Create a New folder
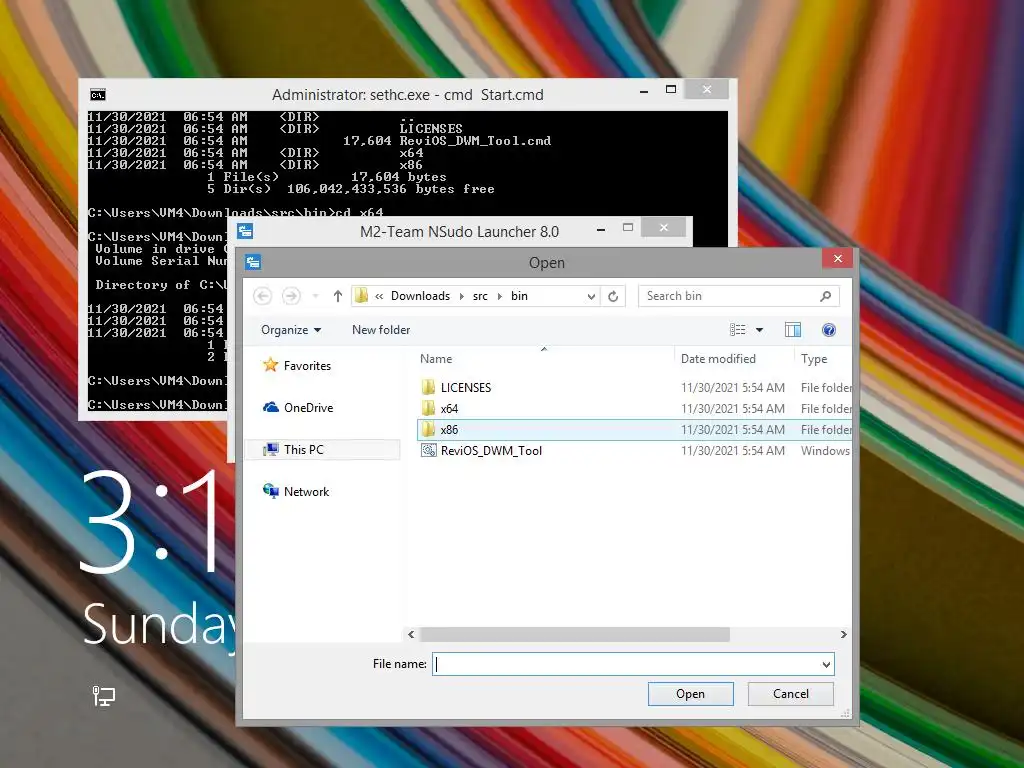The height and width of the screenshot is (768, 1024). [381, 330]
